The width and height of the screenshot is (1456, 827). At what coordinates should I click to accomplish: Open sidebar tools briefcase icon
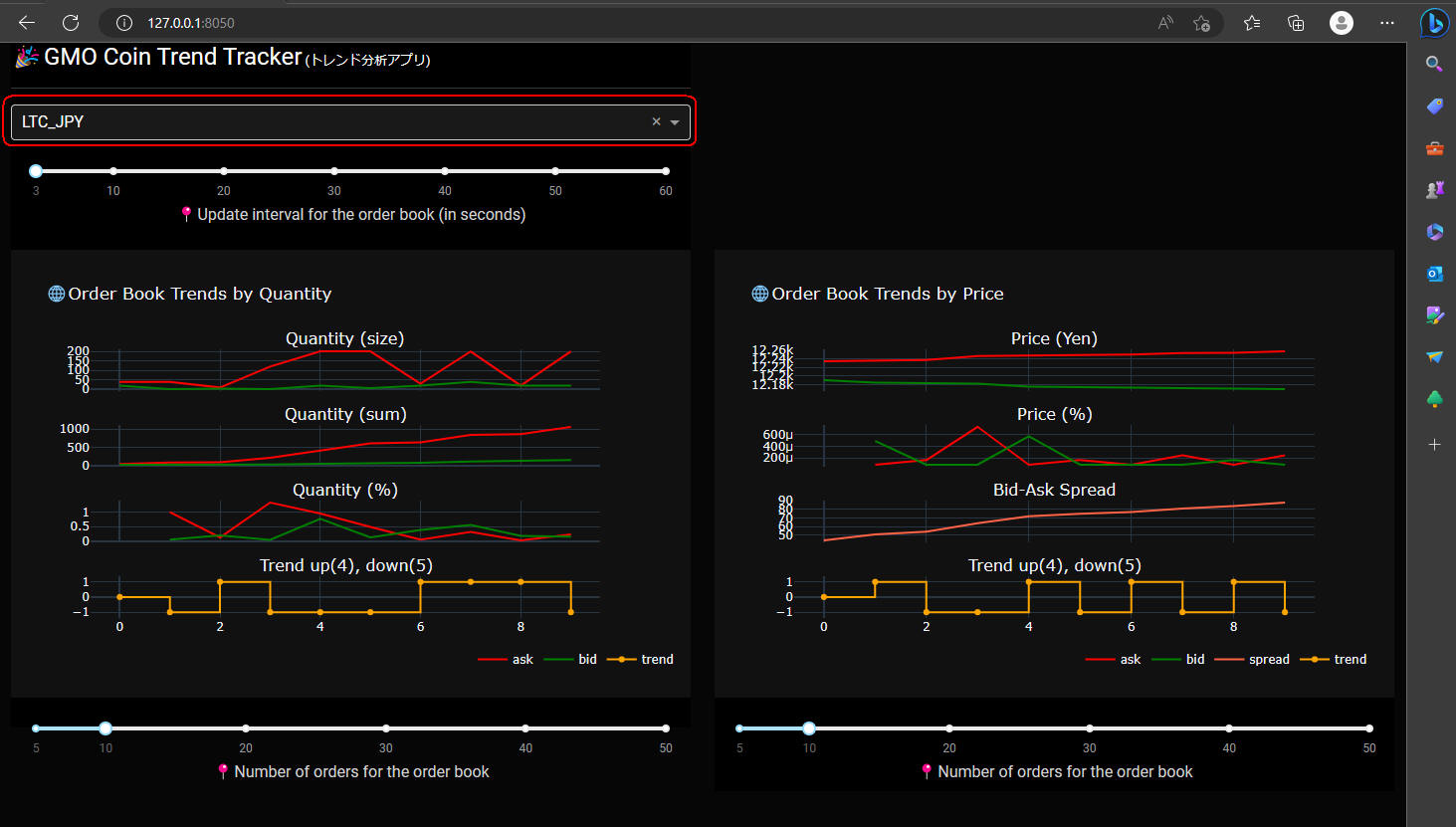1434,147
